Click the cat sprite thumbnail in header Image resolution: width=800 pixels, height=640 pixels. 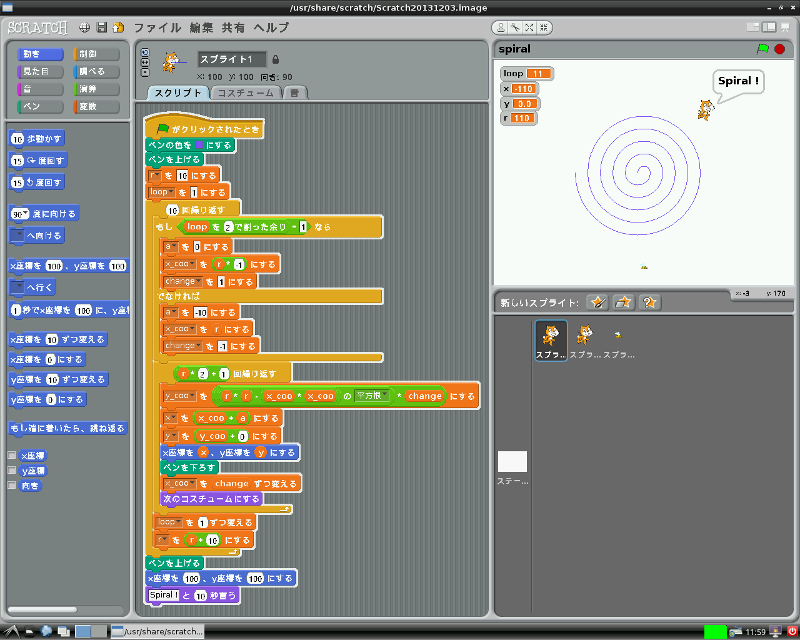tap(171, 62)
